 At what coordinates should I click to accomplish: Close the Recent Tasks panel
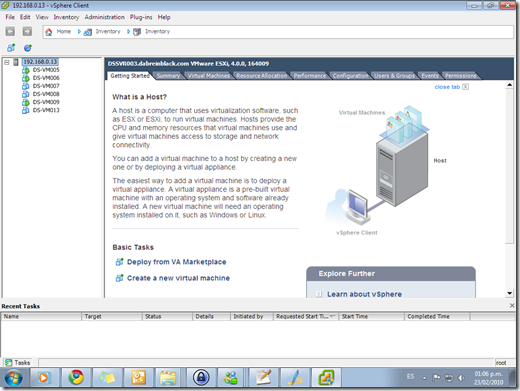512,306
